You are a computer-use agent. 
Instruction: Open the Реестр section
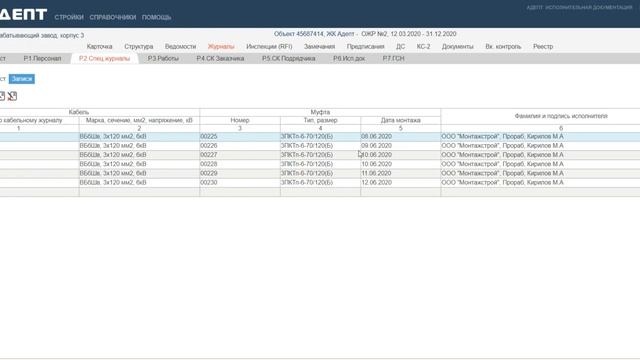pyautogui.click(x=543, y=47)
